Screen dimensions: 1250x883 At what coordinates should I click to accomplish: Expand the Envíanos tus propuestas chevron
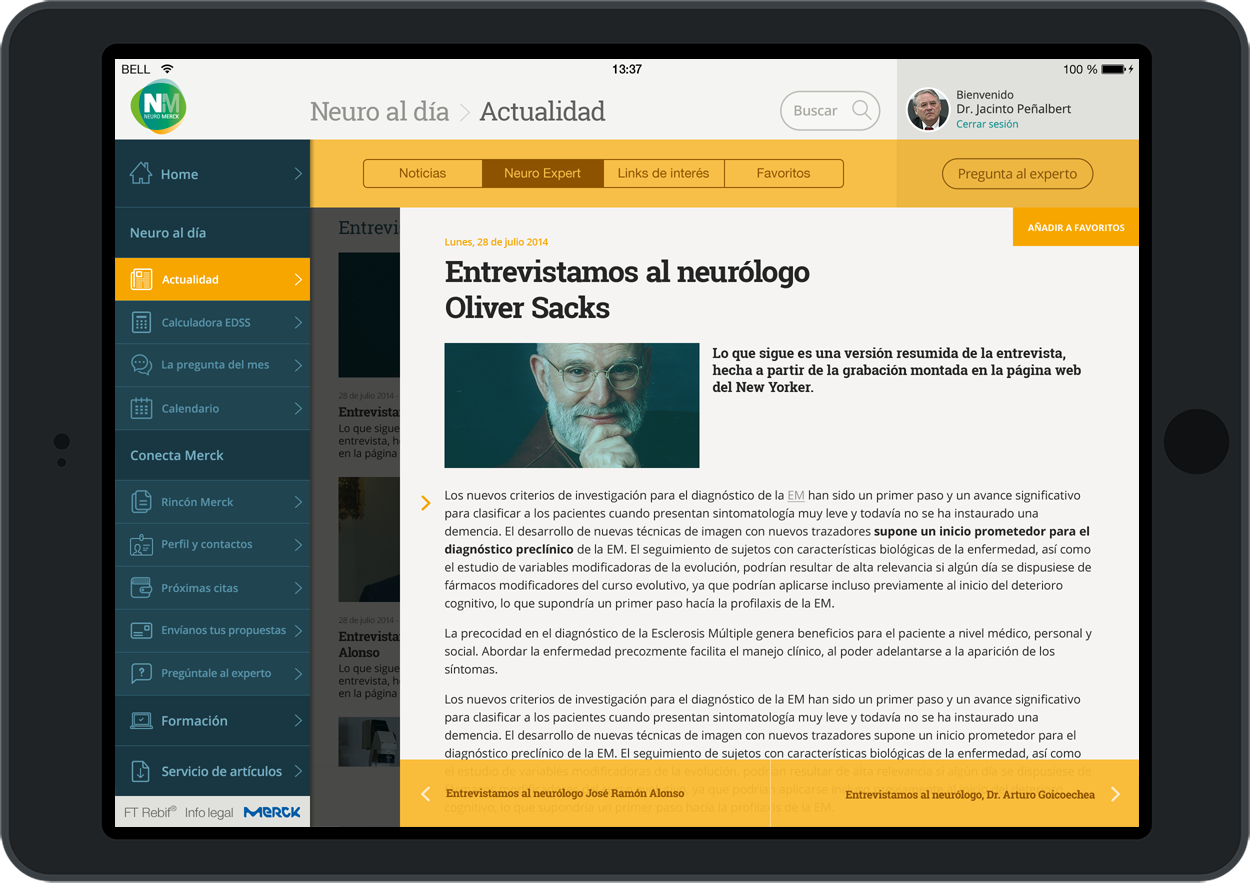pyautogui.click(x=298, y=630)
